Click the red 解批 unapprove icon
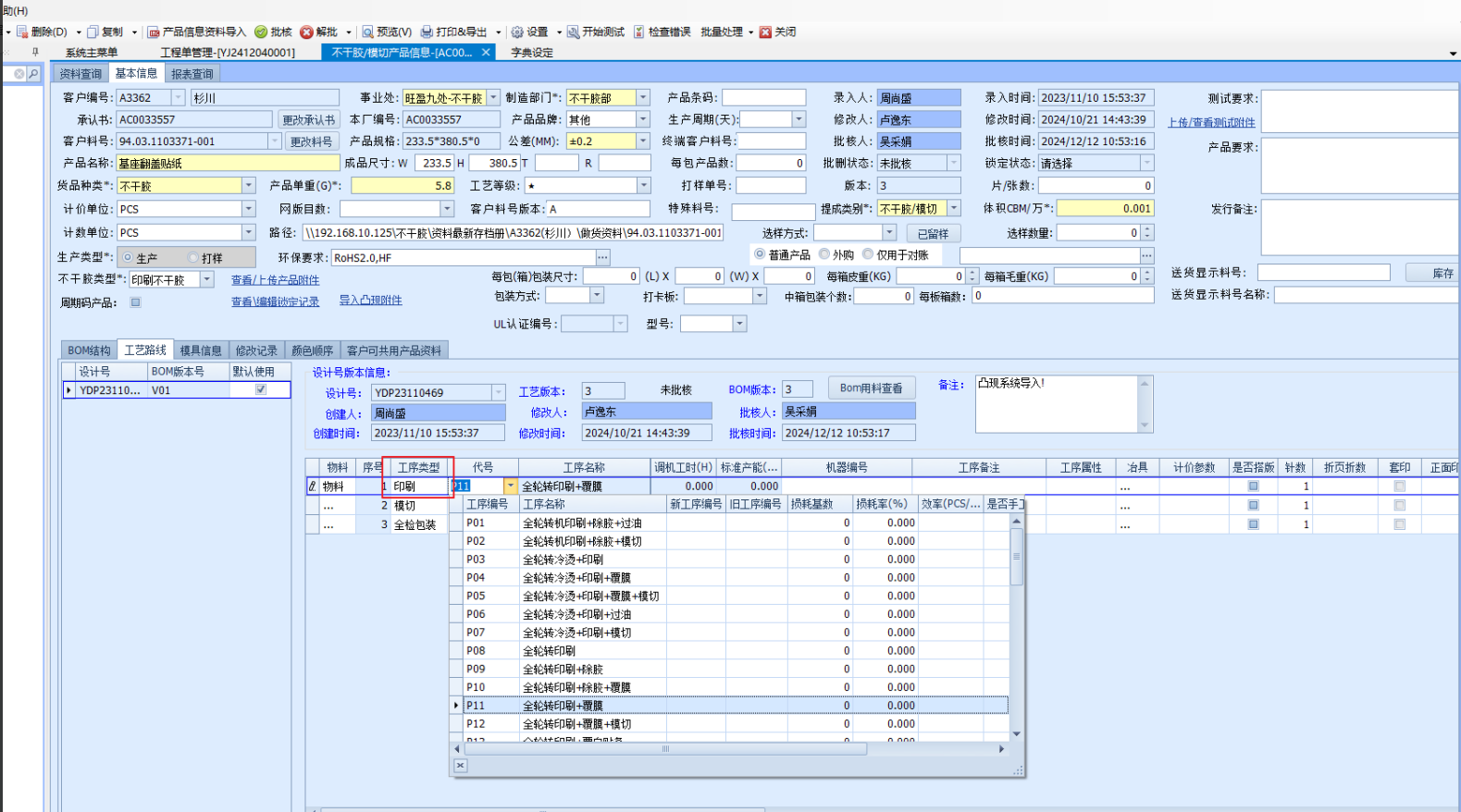The height and width of the screenshot is (812, 1461). [x=306, y=31]
